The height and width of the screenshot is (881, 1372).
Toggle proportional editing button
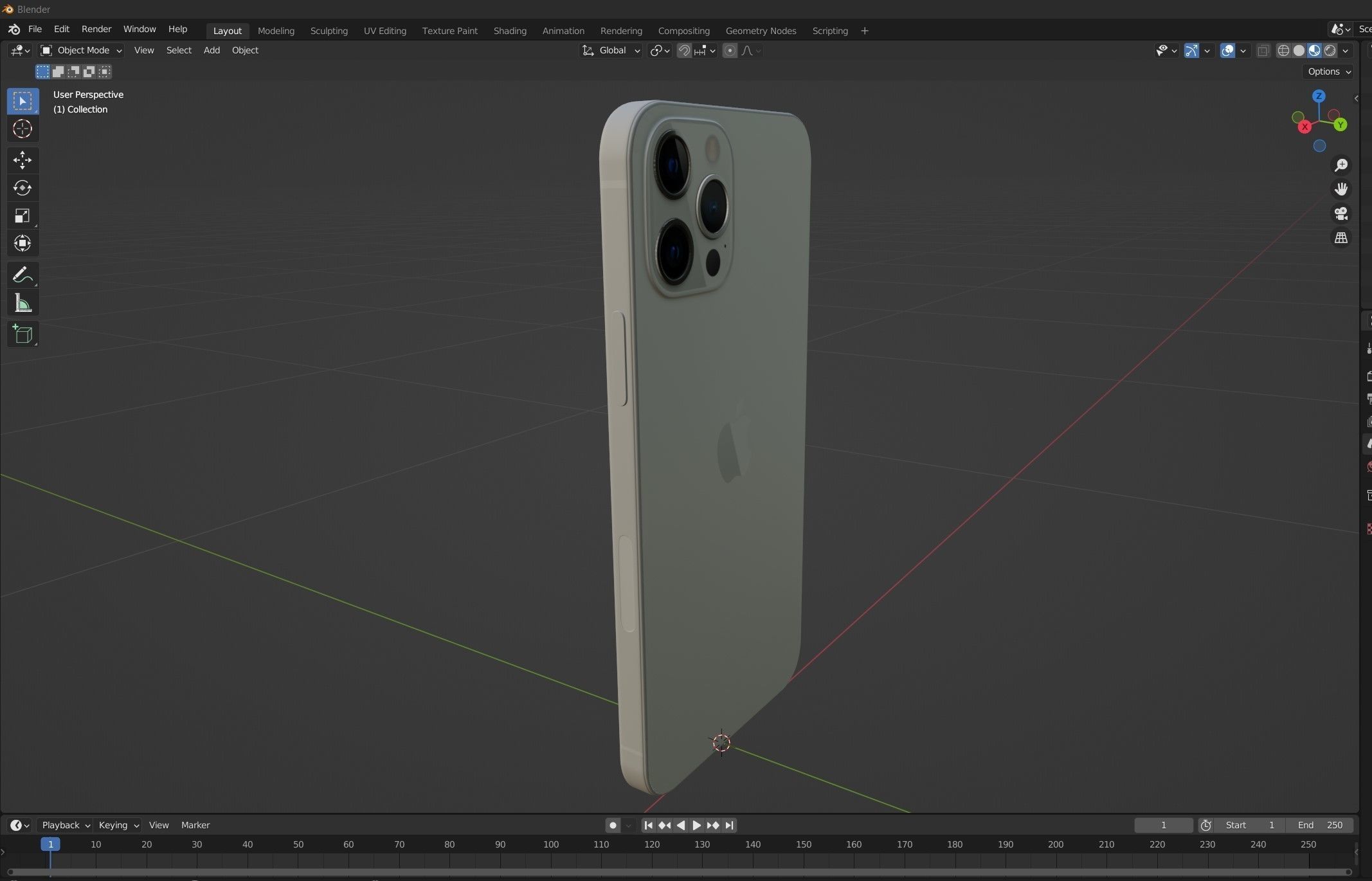pos(730,51)
